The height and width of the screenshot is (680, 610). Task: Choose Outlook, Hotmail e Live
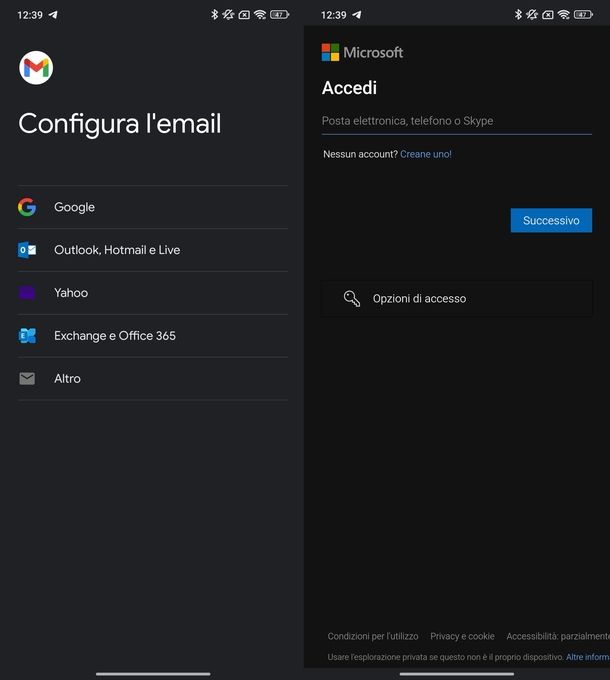tap(153, 250)
